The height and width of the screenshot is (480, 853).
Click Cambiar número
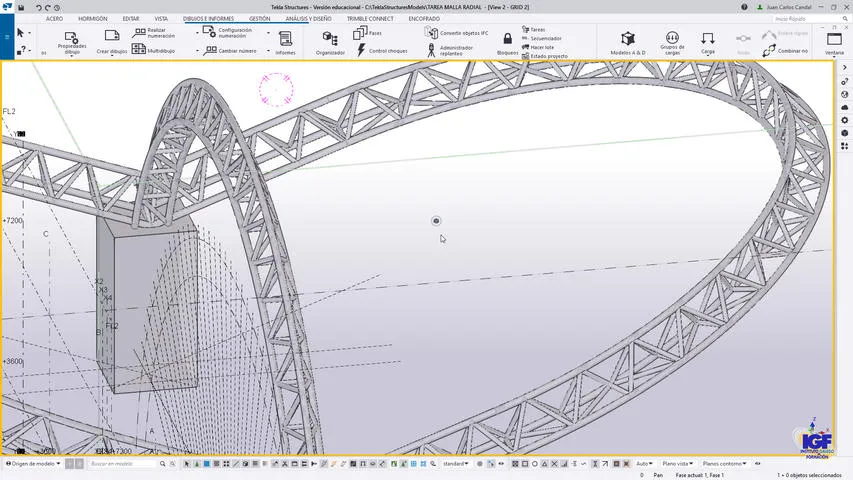[x=230, y=51]
